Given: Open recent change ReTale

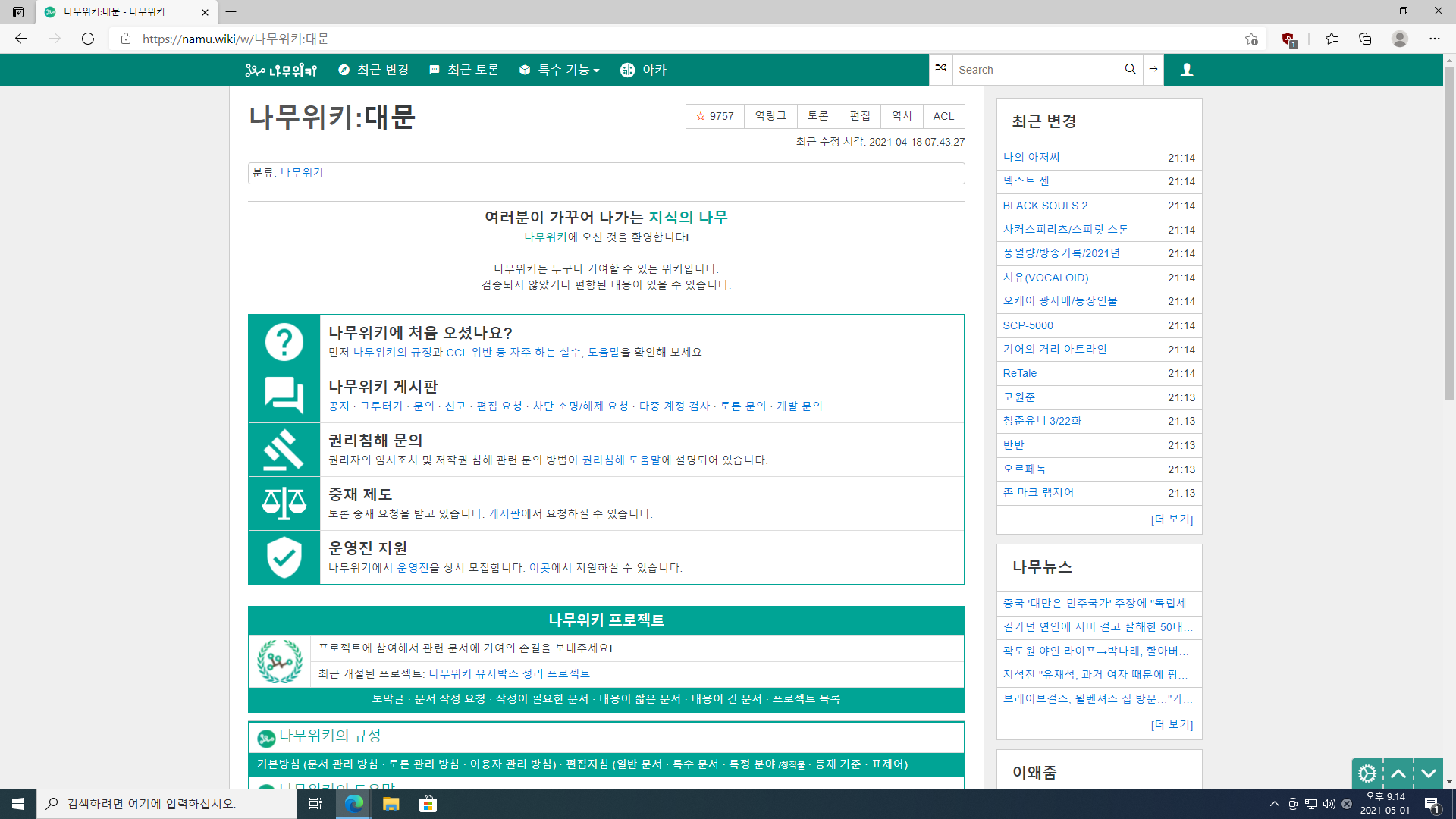Looking at the screenshot, I should pos(1020,373).
